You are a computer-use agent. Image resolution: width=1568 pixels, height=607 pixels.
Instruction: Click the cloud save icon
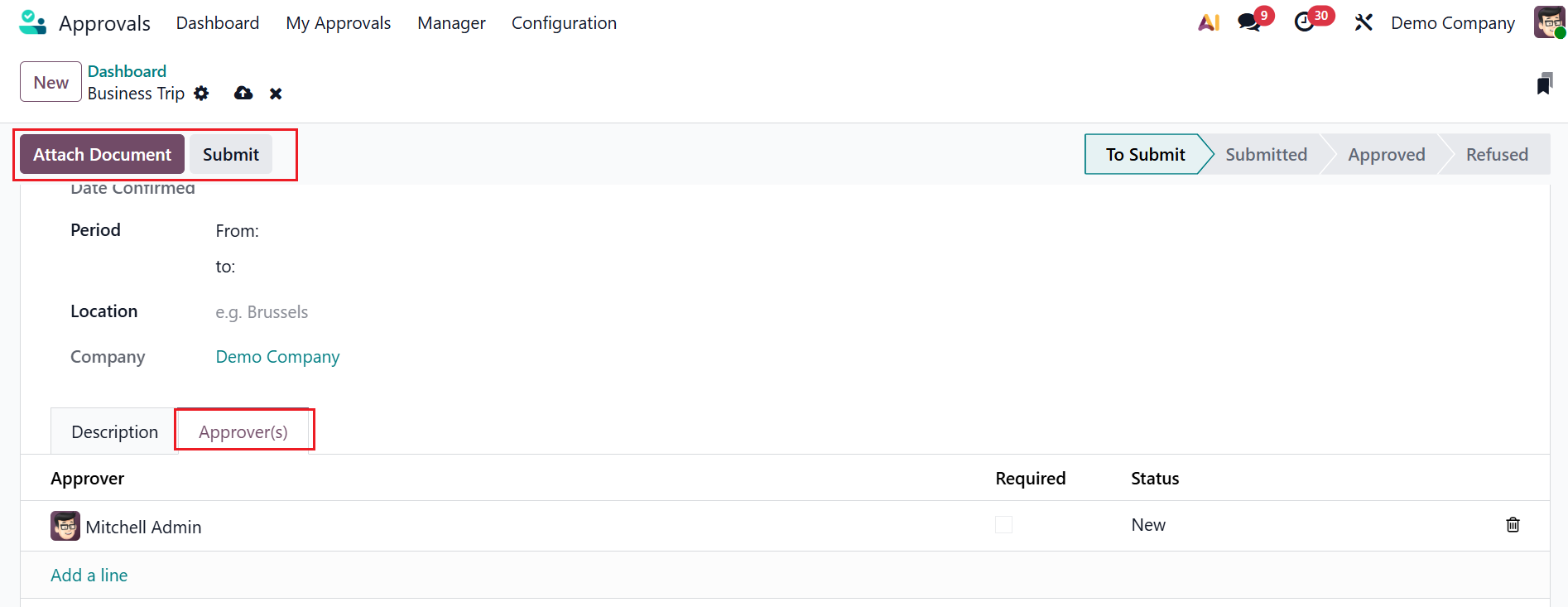243,94
